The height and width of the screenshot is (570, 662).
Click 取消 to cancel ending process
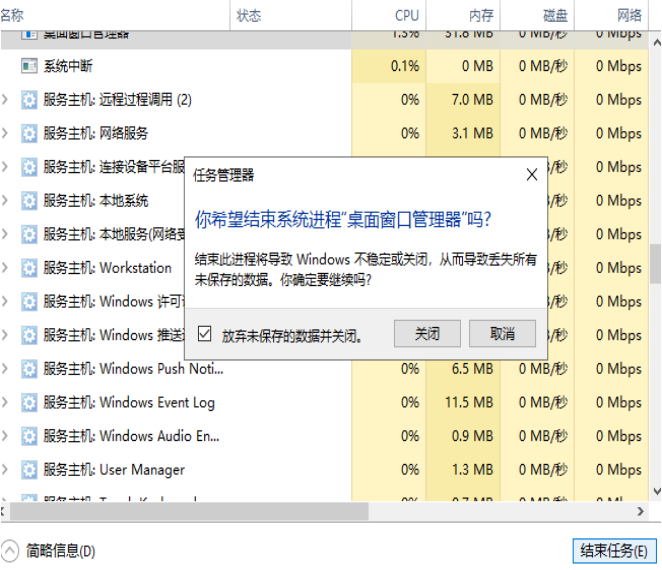pyautogui.click(x=502, y=334)
